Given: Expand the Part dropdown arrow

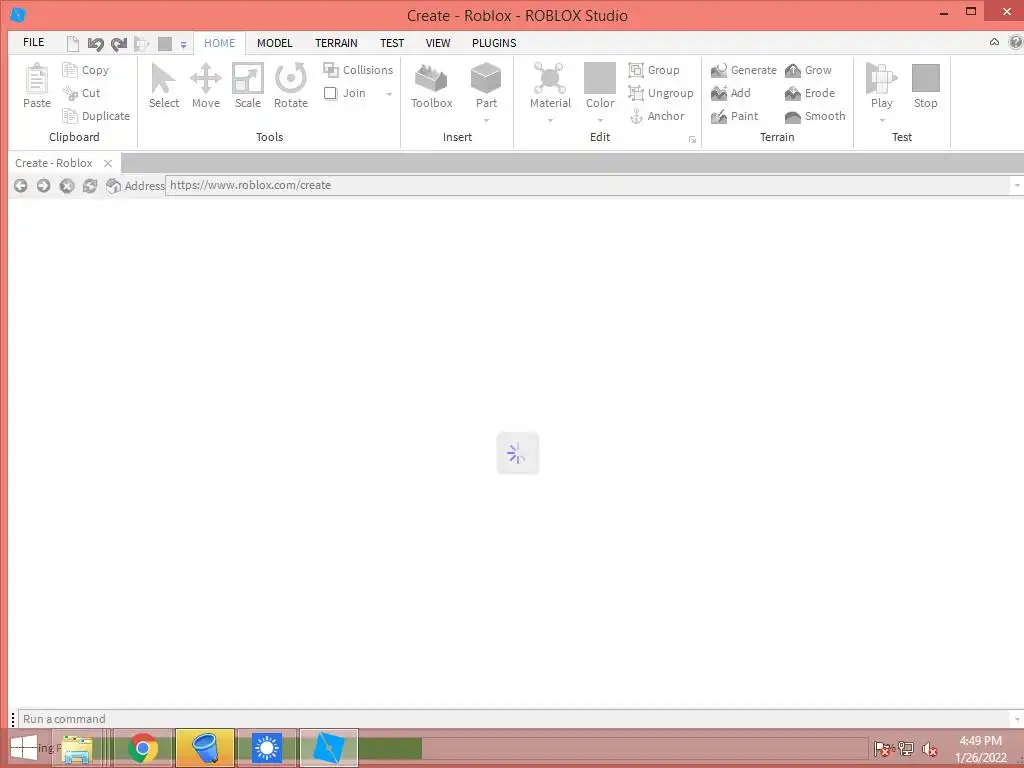Looking at the screenshot, I should pos(487,120).
